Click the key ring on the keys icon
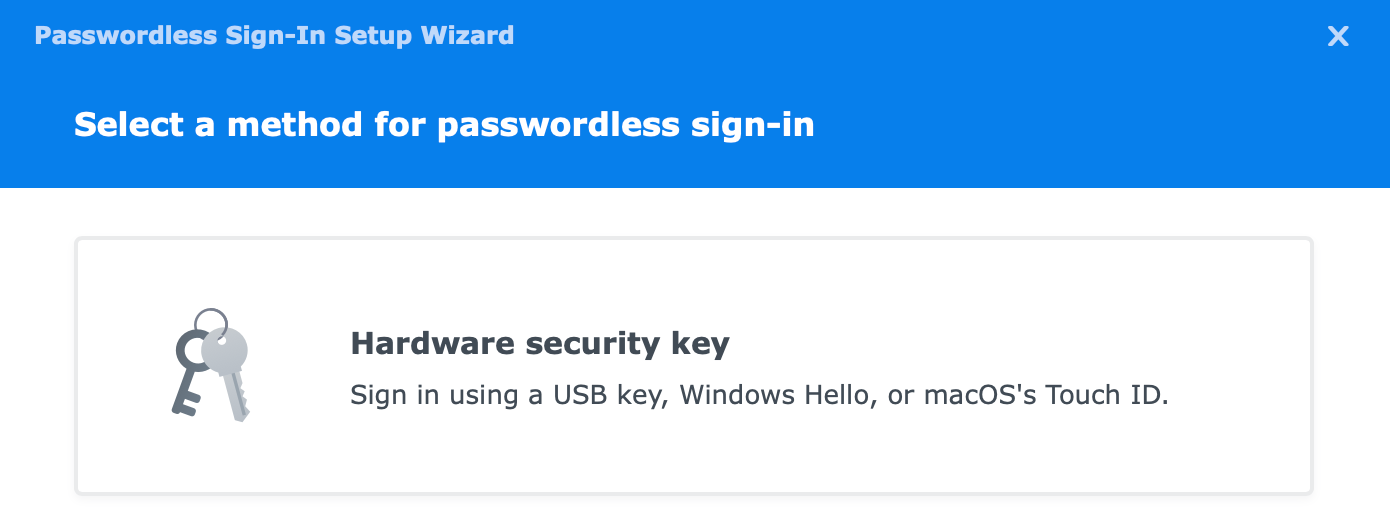The height and width of the screenshot is (532, 1390). click(211, 320)
